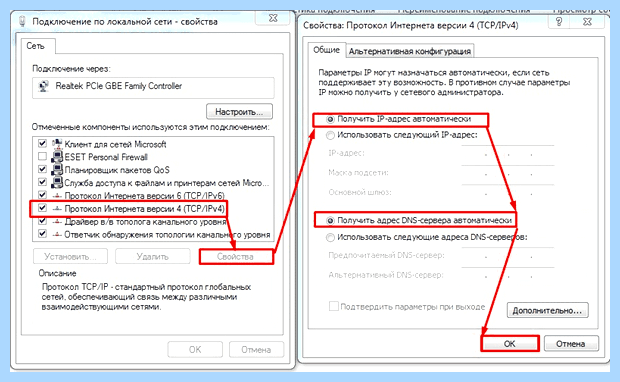The height and width of the screenshot is (382, 620).
Task: Switch to Альтернативная конфигурация tab
Action: [410, 51]
